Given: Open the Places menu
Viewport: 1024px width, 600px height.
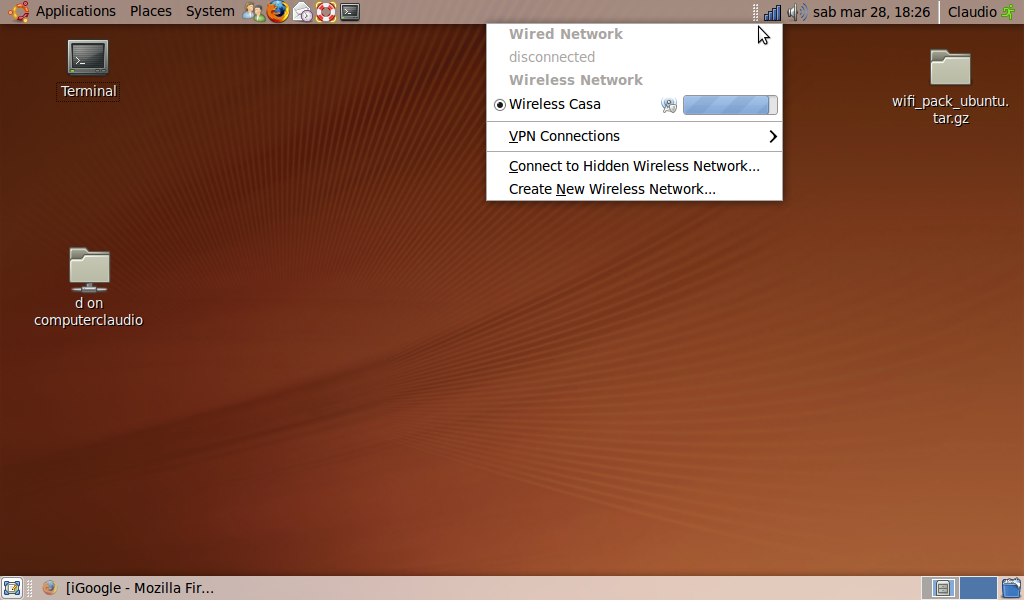Looking at the screenshot, I should pyautogui.click(x=151, y=11).
